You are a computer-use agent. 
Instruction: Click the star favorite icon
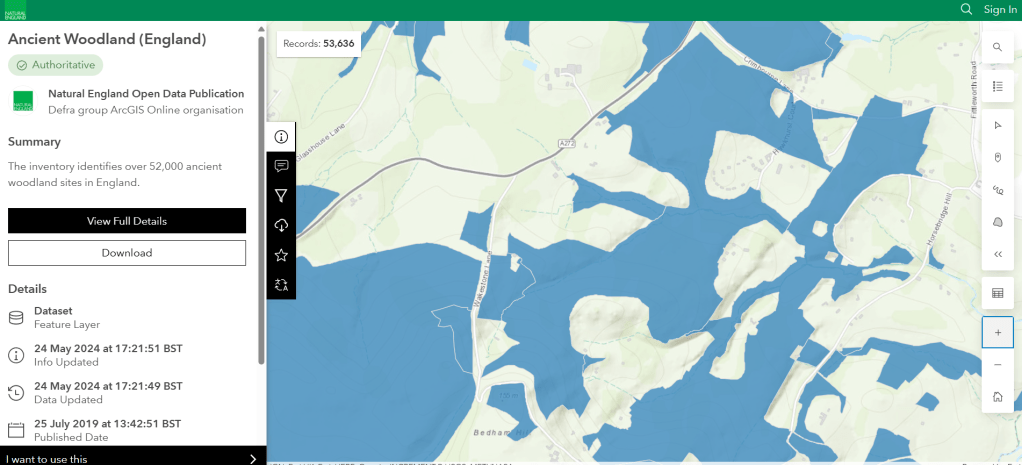(281, 255)
